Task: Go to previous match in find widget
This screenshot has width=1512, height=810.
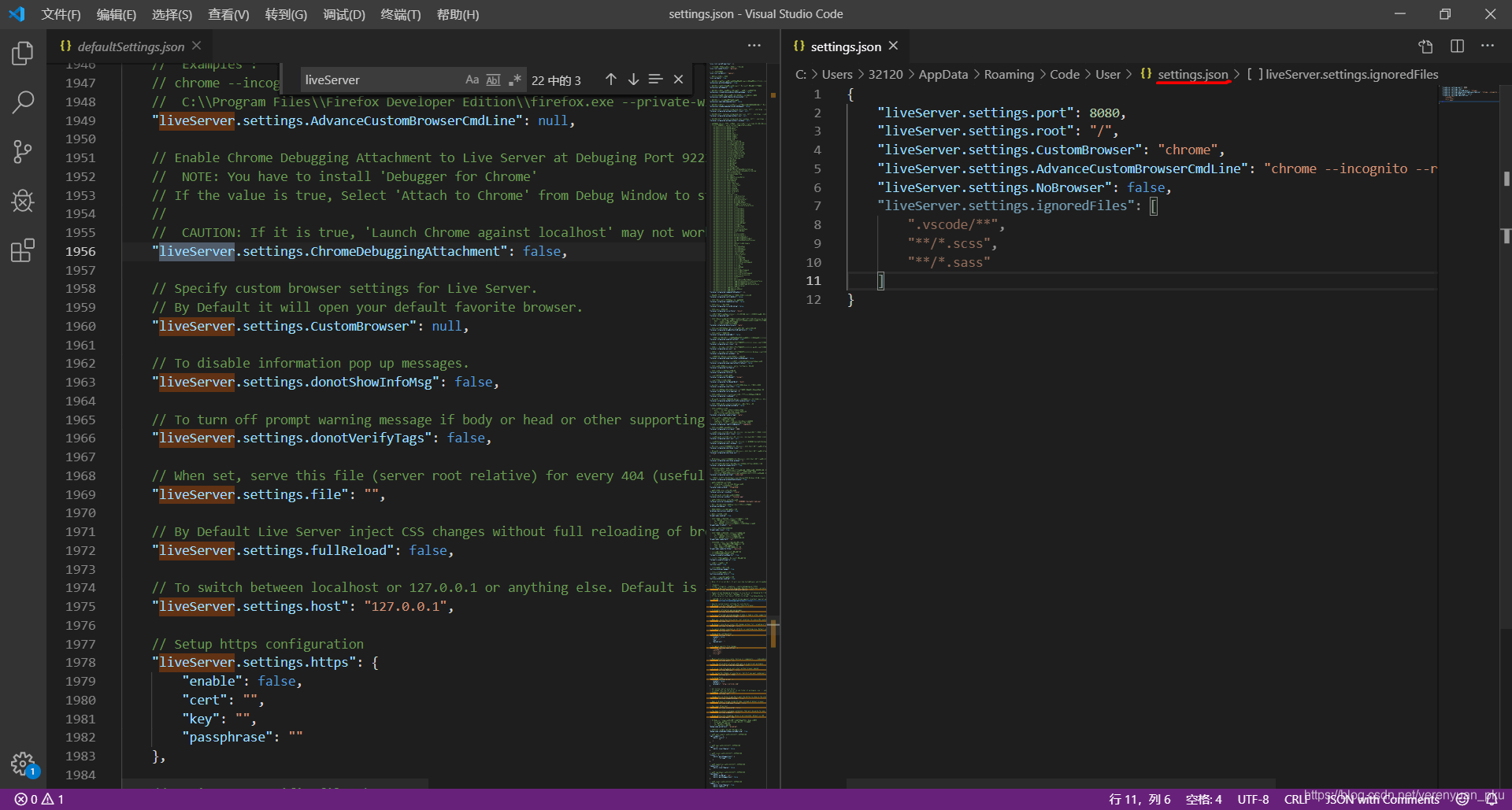Action: pos(611,80)
